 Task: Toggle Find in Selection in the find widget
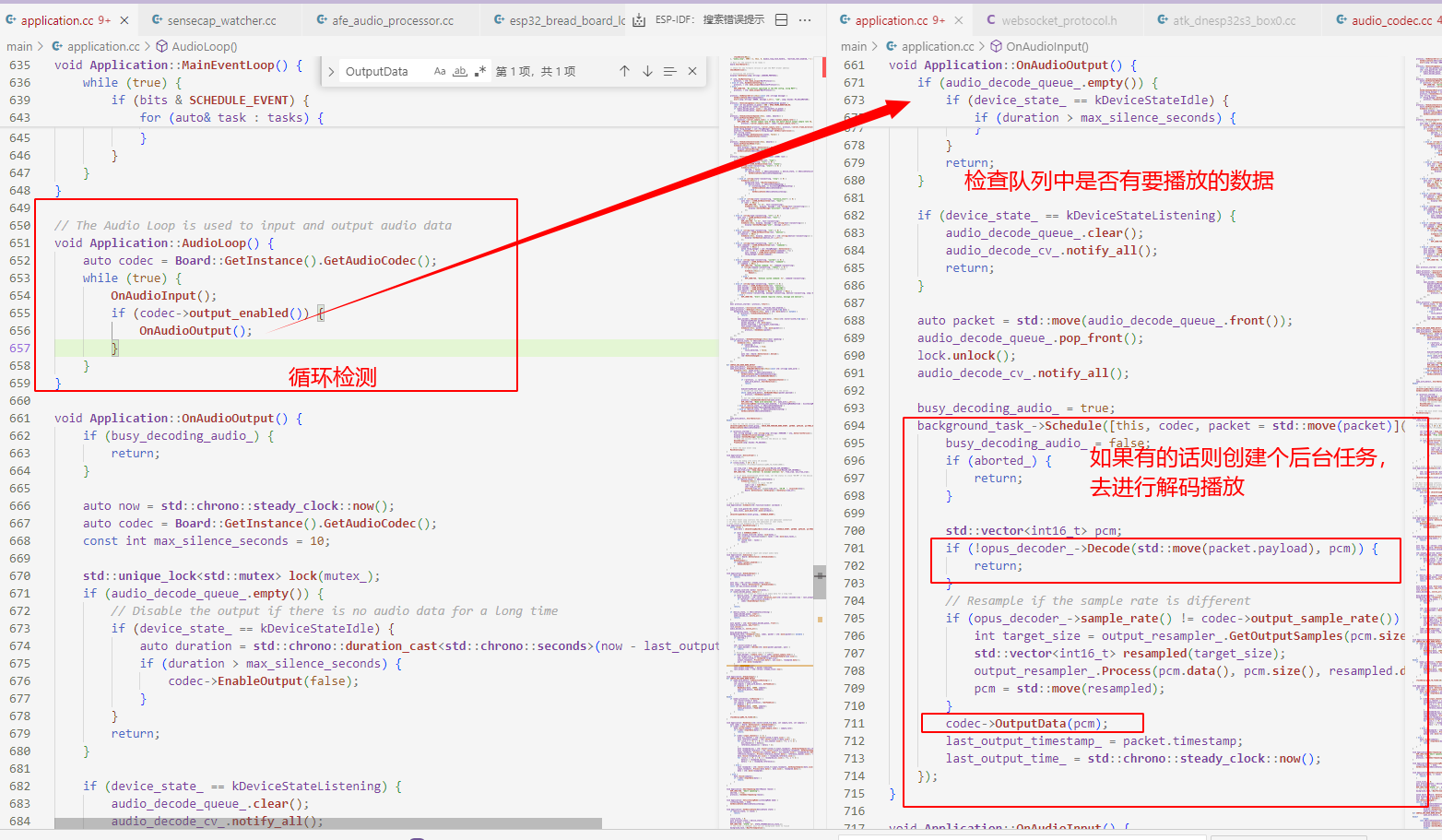pyautogui.click(x=670, y=71)
